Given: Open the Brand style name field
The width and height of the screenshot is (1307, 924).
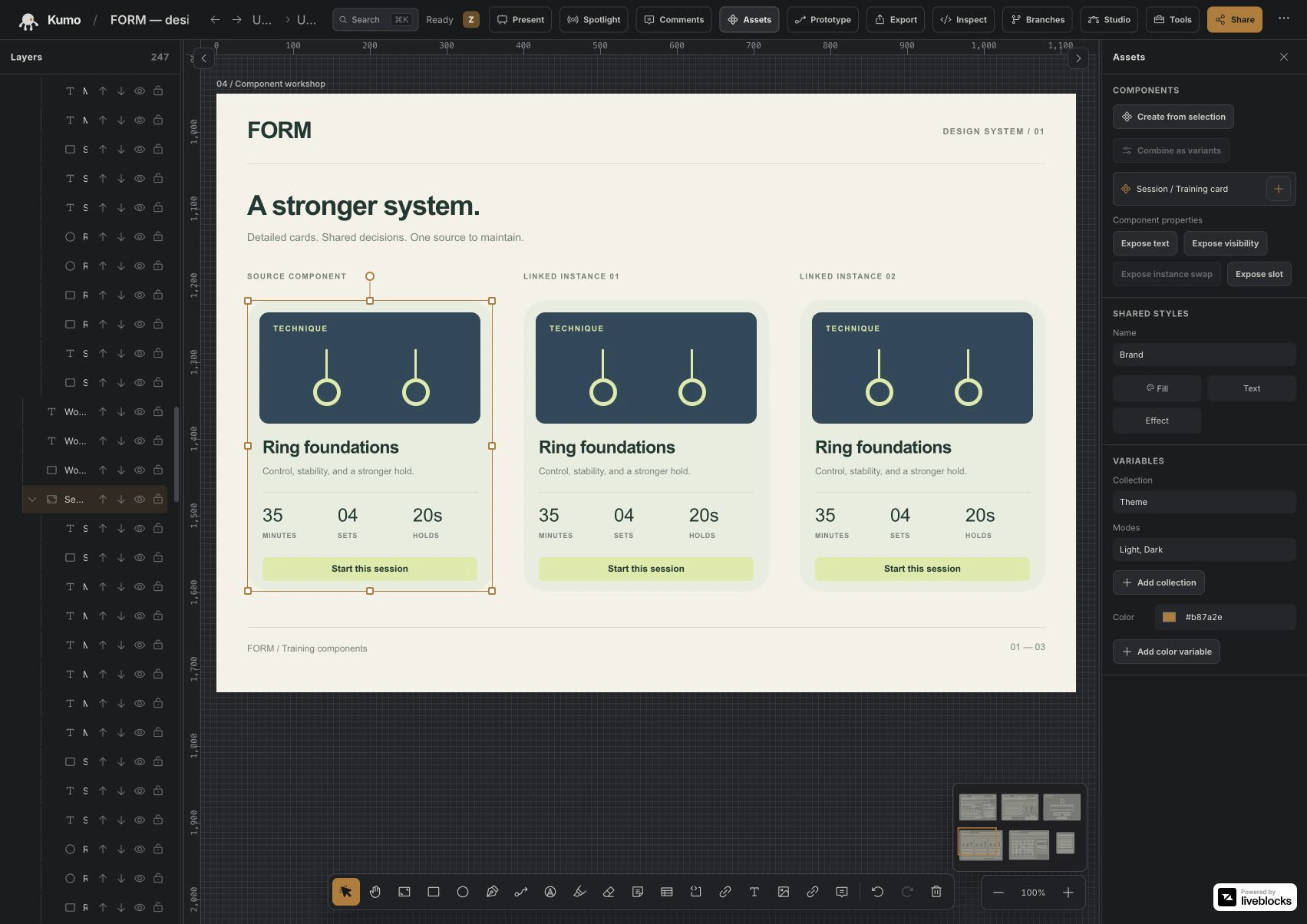Looking at the screenshot, I should [x=1204, y=355].
